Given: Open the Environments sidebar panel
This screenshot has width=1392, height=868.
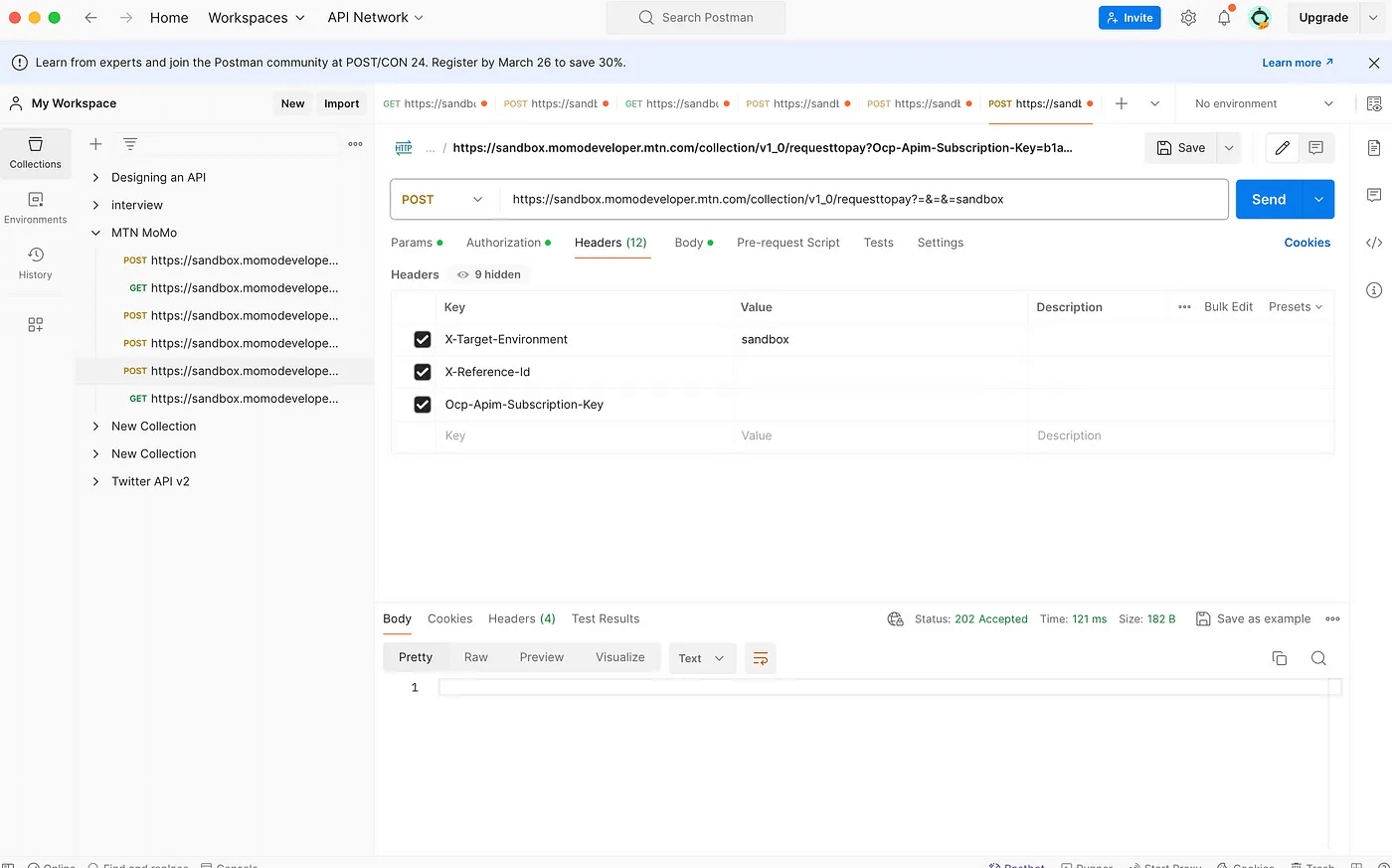Looking at the screenshot, I should click(36, 208).
